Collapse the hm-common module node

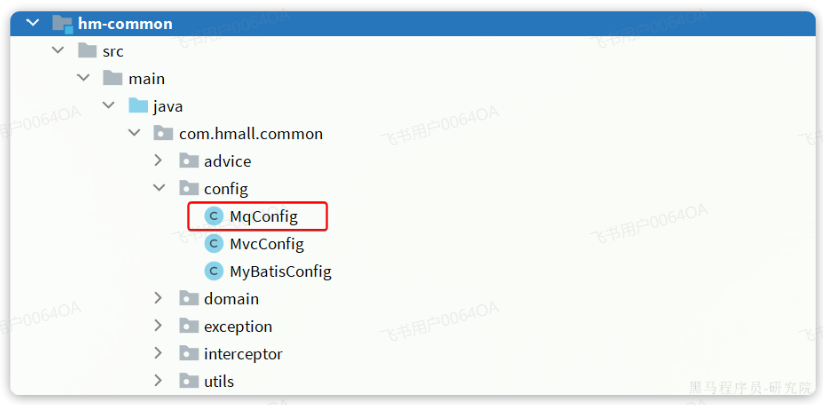point(33,24)
